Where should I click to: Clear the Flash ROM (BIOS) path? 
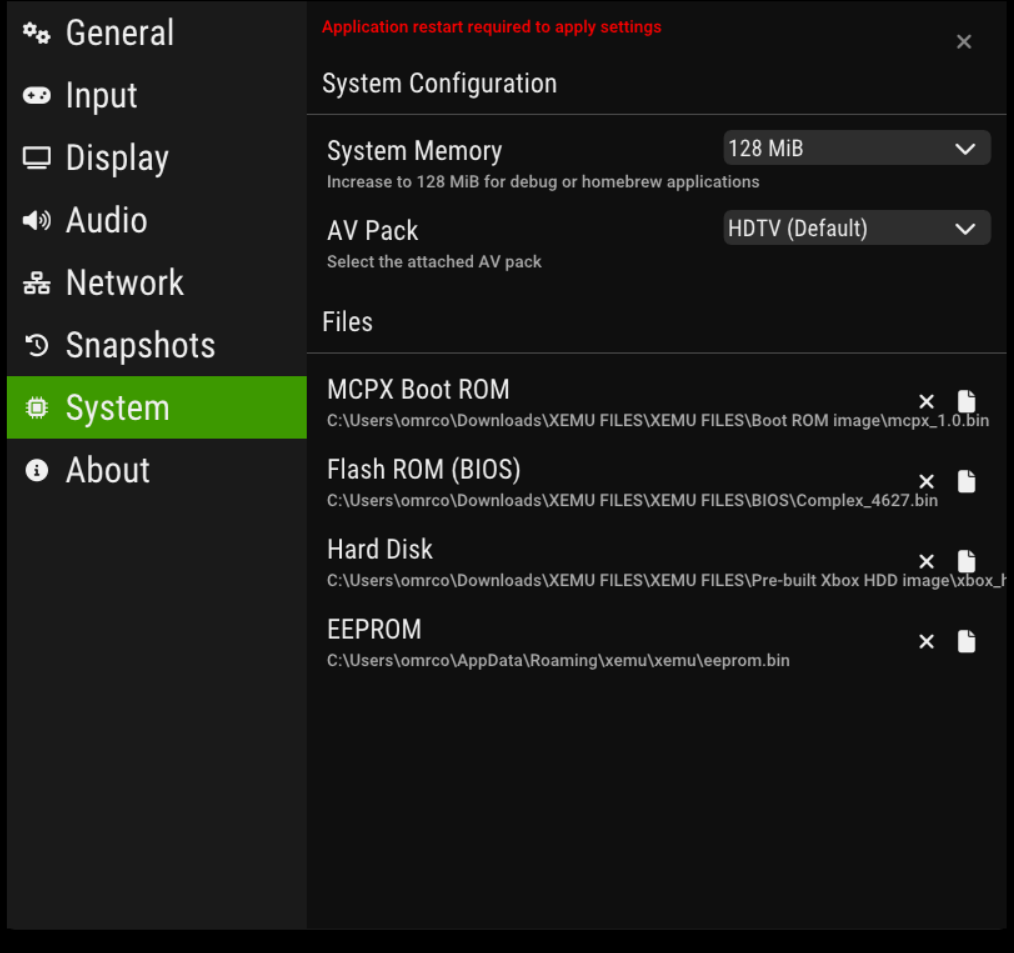tap(926, 482)
